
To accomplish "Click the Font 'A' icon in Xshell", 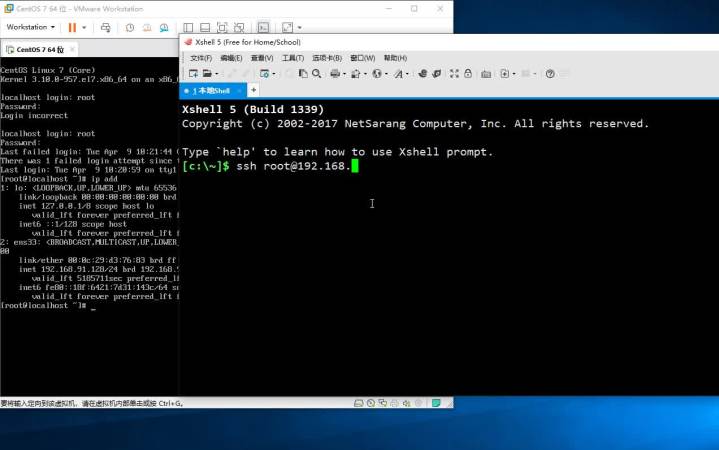I will pos(398,73).
